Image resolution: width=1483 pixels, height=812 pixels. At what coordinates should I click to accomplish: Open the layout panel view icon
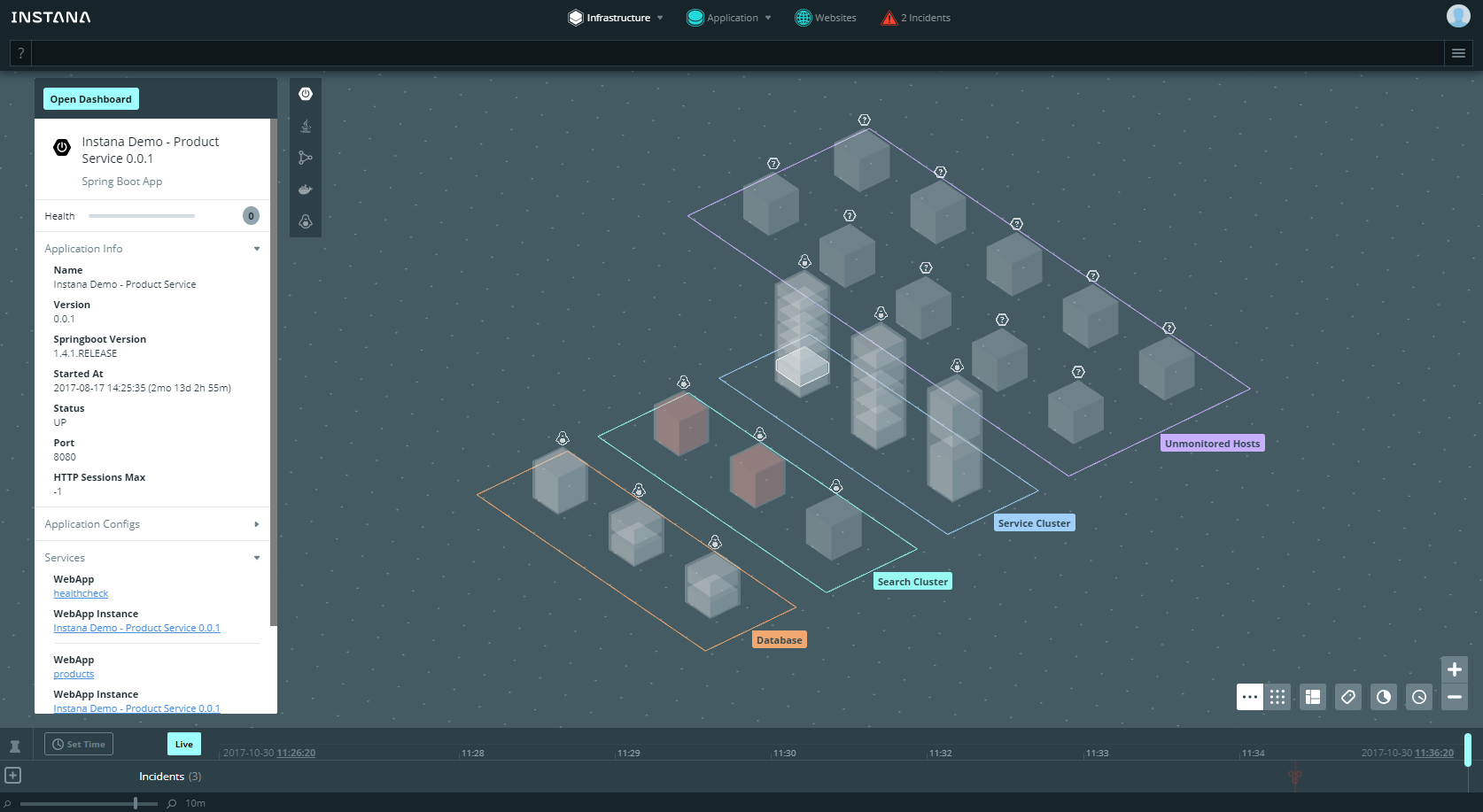coord(1313,697)
